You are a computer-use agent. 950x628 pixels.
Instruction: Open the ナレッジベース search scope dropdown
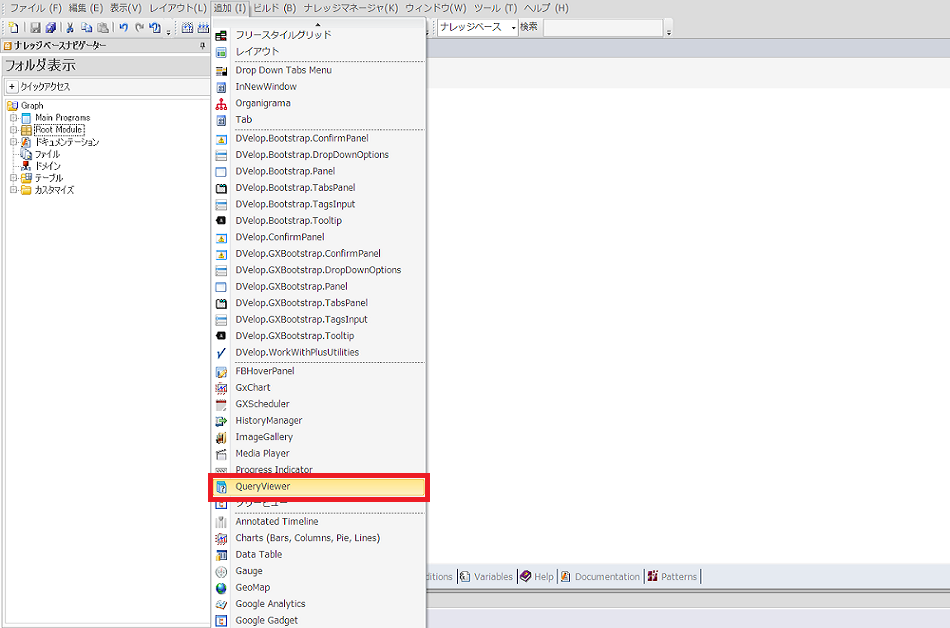514,28
